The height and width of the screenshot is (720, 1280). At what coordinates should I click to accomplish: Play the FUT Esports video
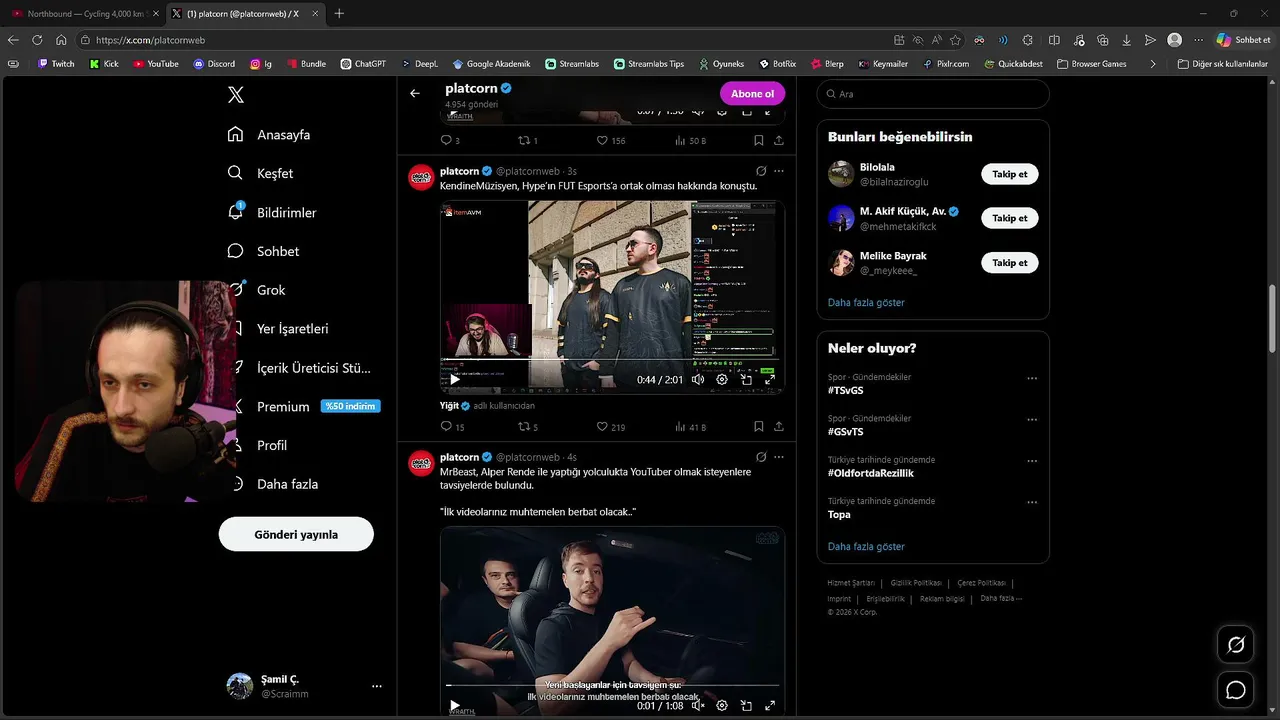coord(455,380)
